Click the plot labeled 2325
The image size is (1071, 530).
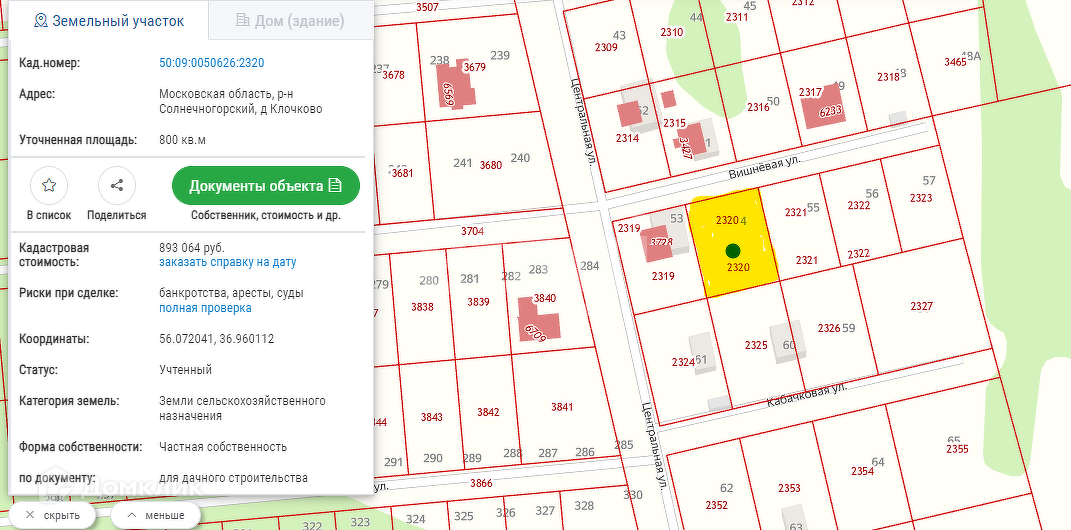pyautogui.click(x=756, y=346)
